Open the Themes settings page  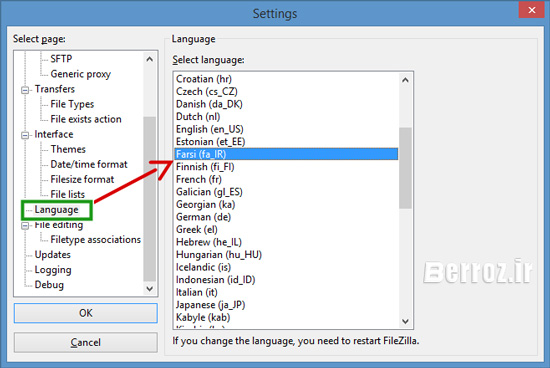coord(68,149)
